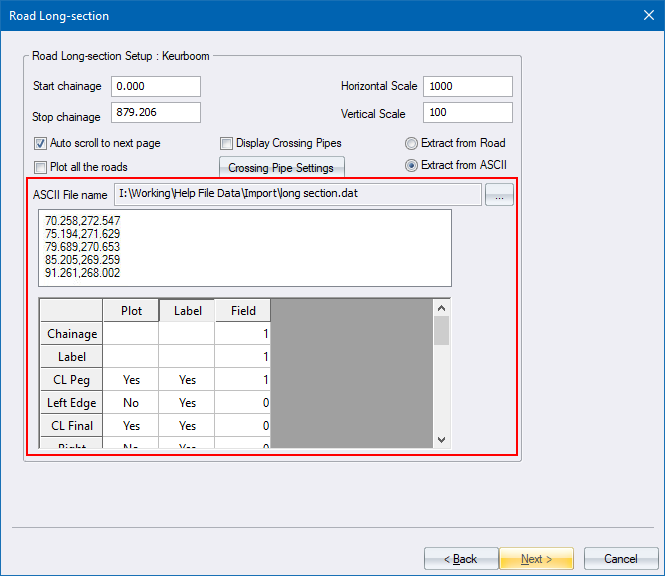Select Extract from ASCII option

[411, 165]
